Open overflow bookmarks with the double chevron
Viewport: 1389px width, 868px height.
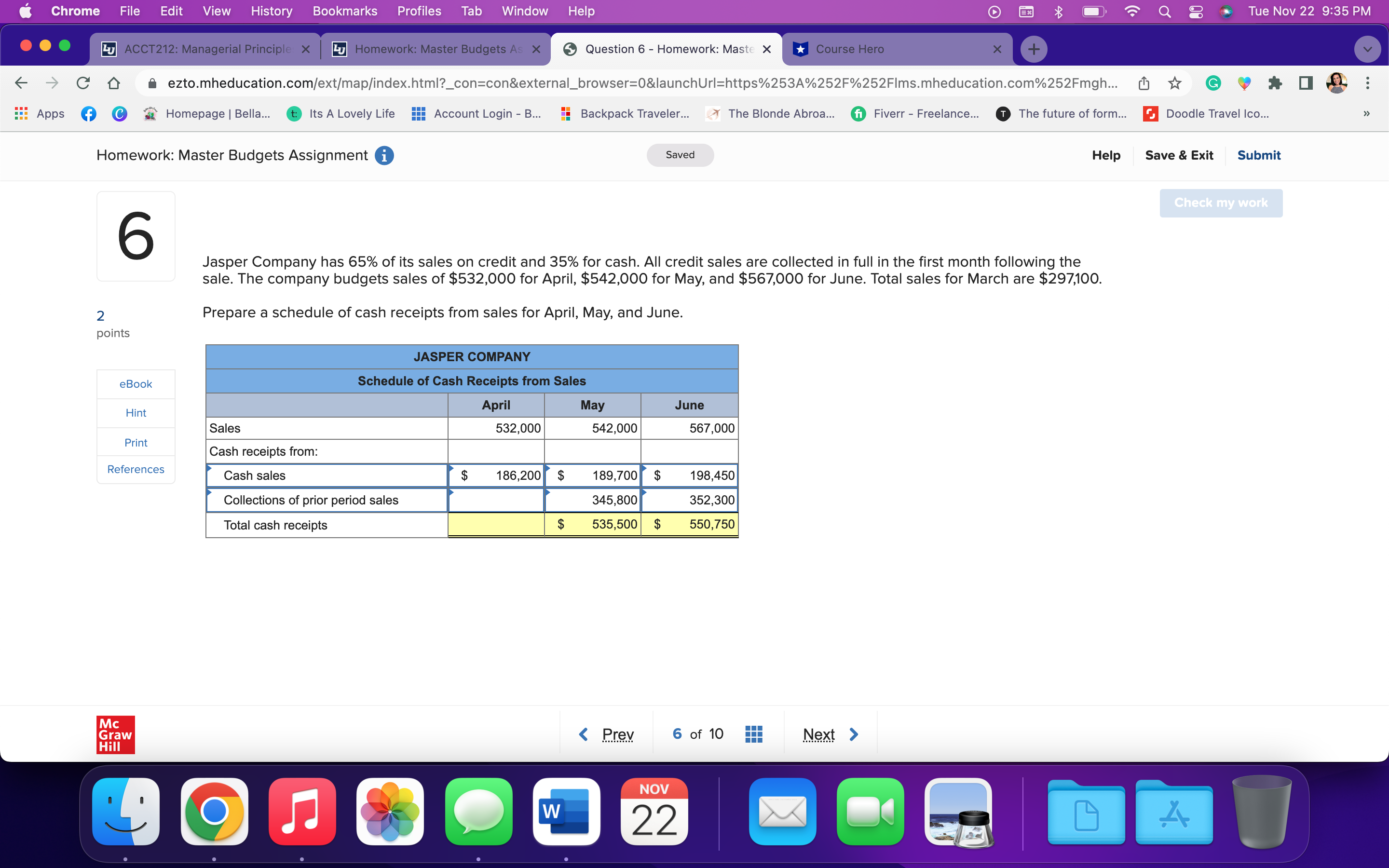[x=1367, y=114]
